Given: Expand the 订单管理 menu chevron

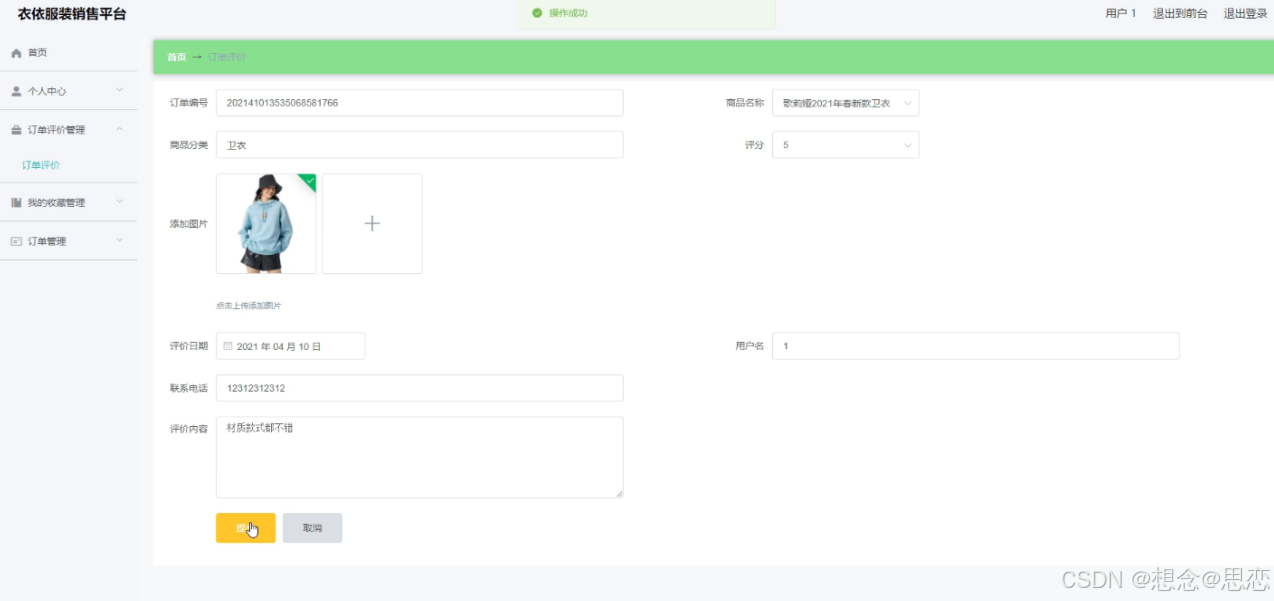Looking at the screenshot, I should coord(119,241).
